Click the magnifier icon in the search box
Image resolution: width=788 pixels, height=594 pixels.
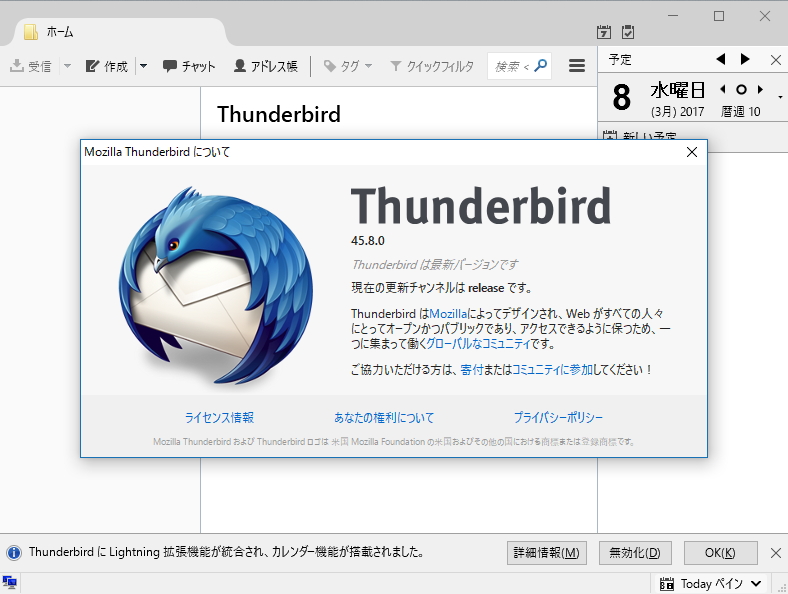(541, 65)
